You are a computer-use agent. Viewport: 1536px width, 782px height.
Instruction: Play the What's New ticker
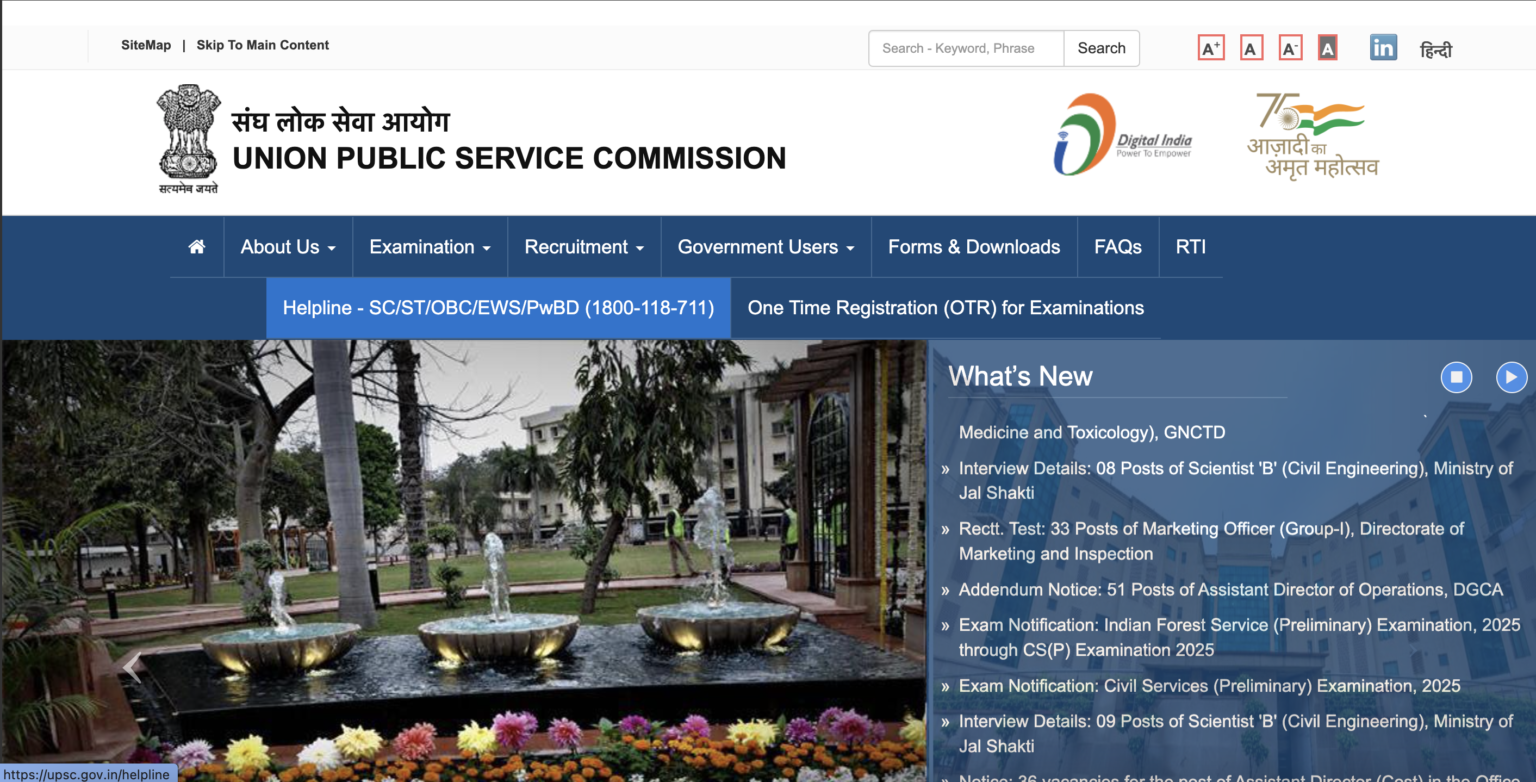1511,377
